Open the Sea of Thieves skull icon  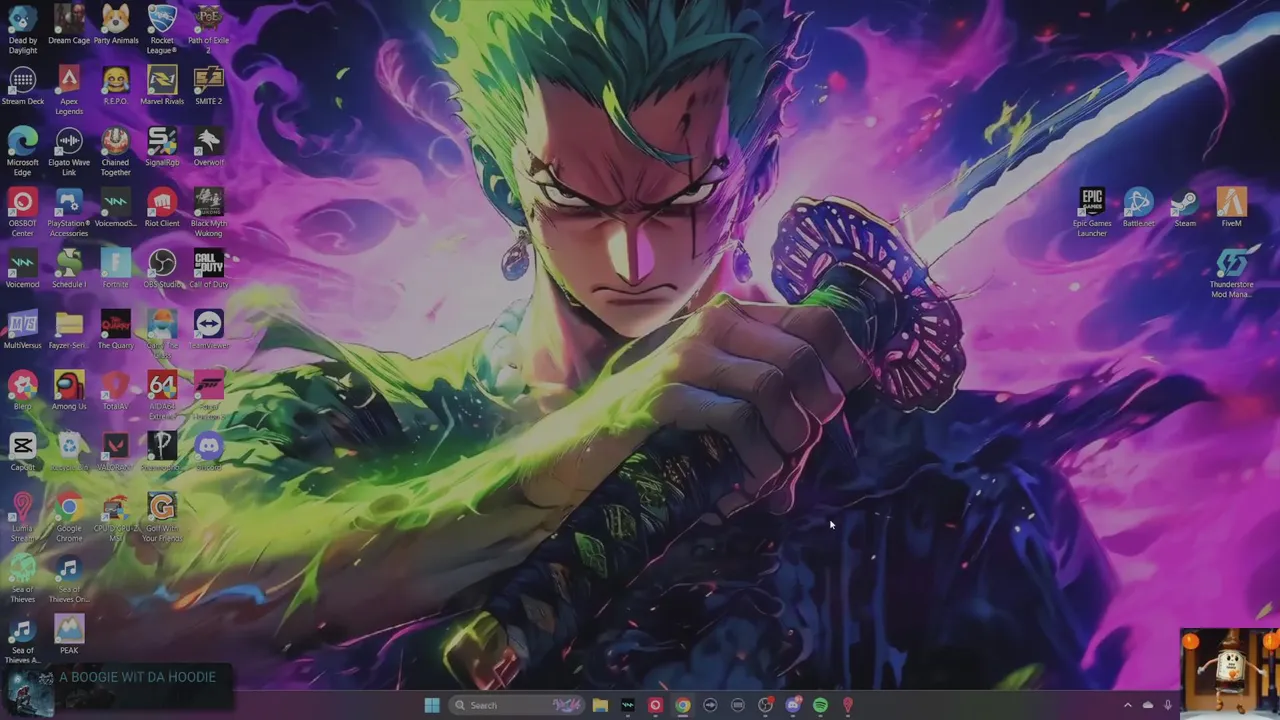coord(22,568)
